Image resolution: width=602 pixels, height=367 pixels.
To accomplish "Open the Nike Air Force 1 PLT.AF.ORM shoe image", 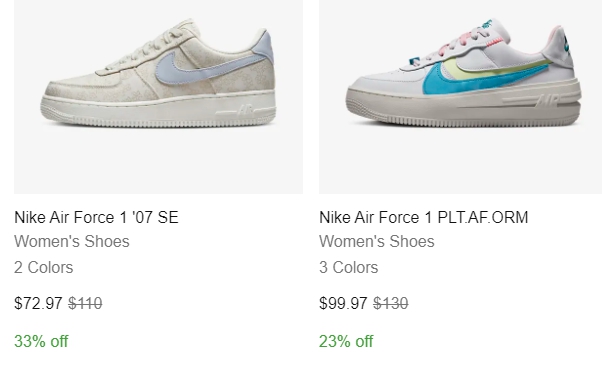I will pos(460,97).
